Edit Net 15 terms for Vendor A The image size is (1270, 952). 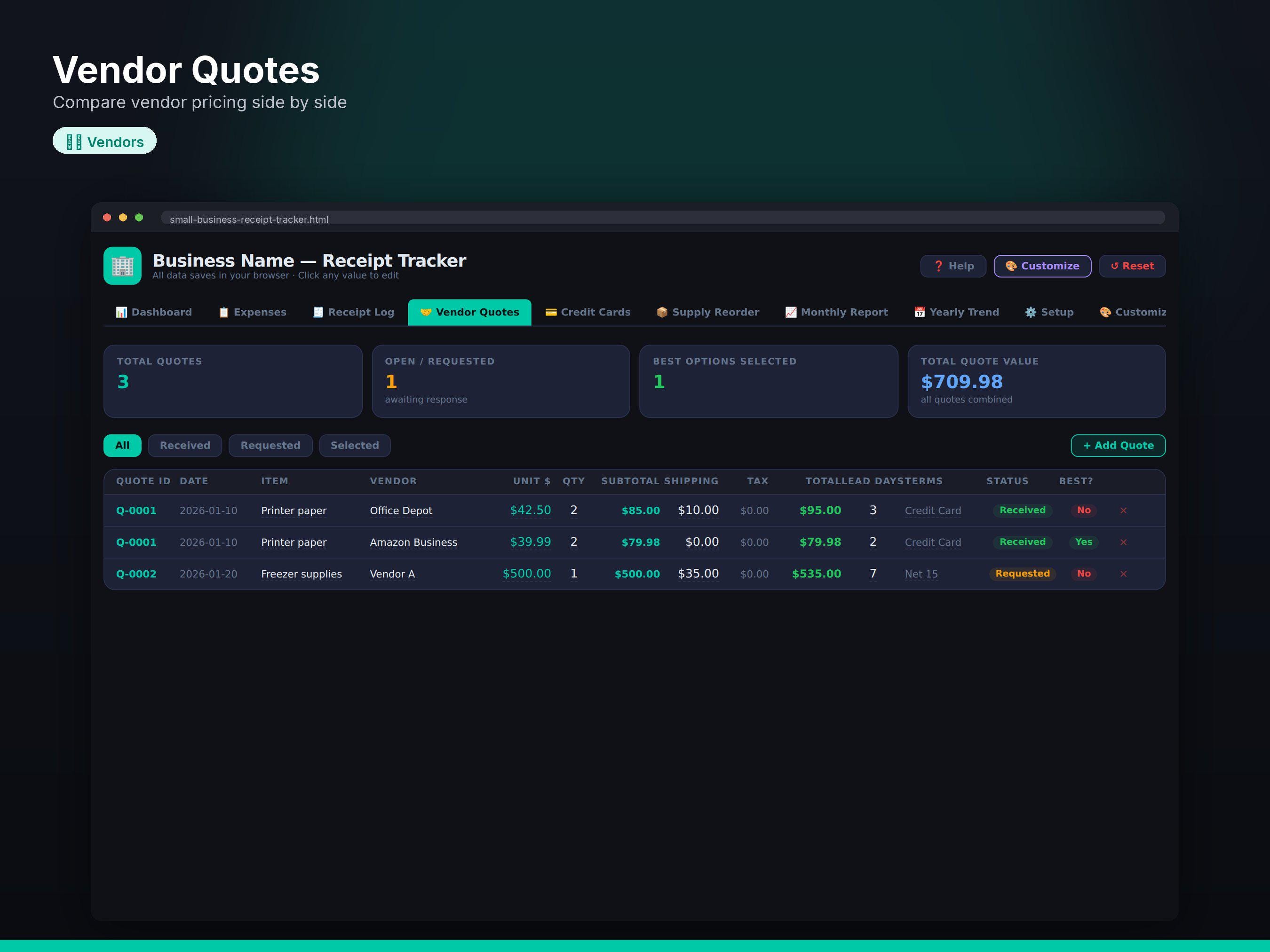coord(921,574)
